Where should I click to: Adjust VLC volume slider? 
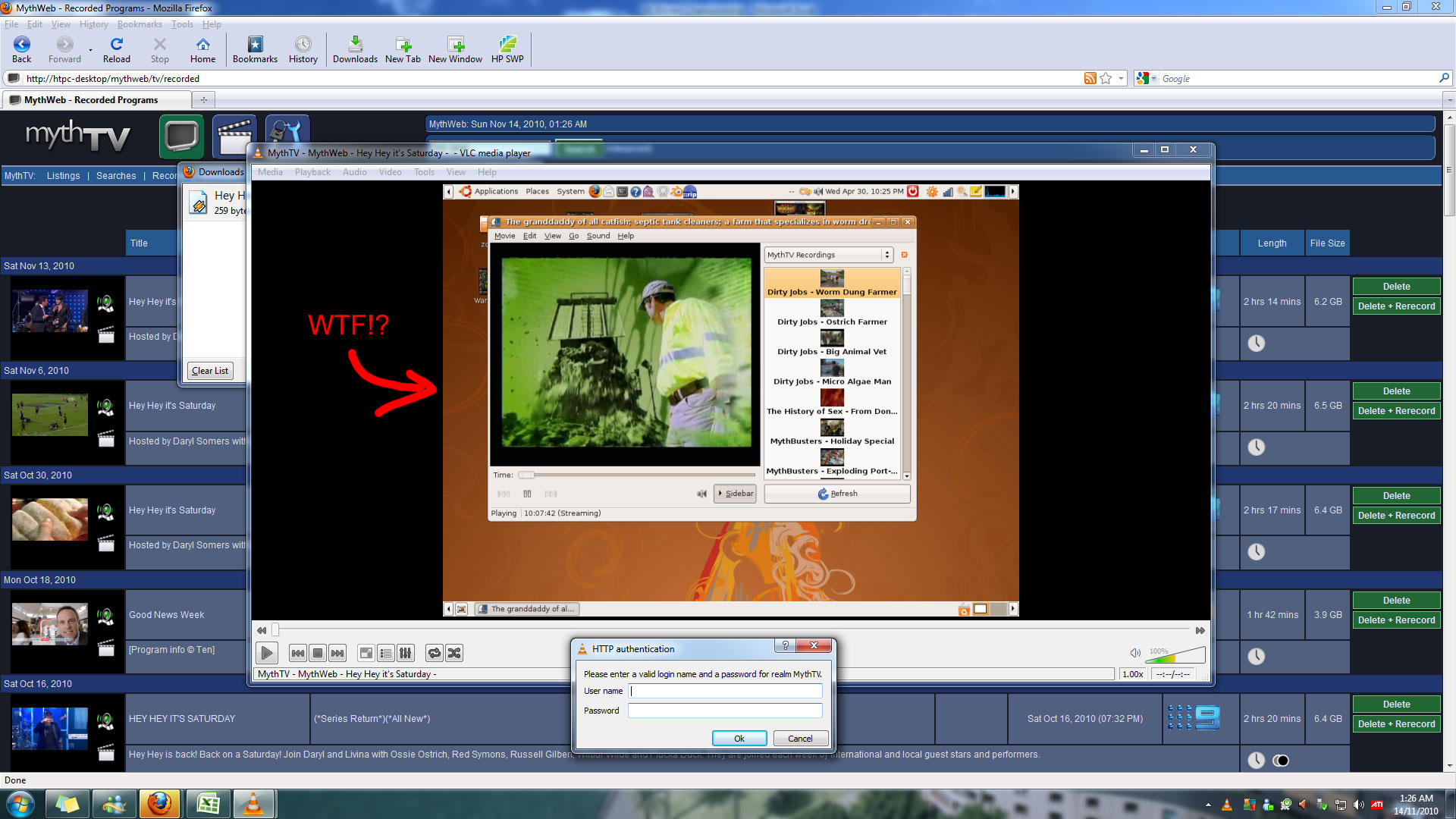[x=1176, y=654]
